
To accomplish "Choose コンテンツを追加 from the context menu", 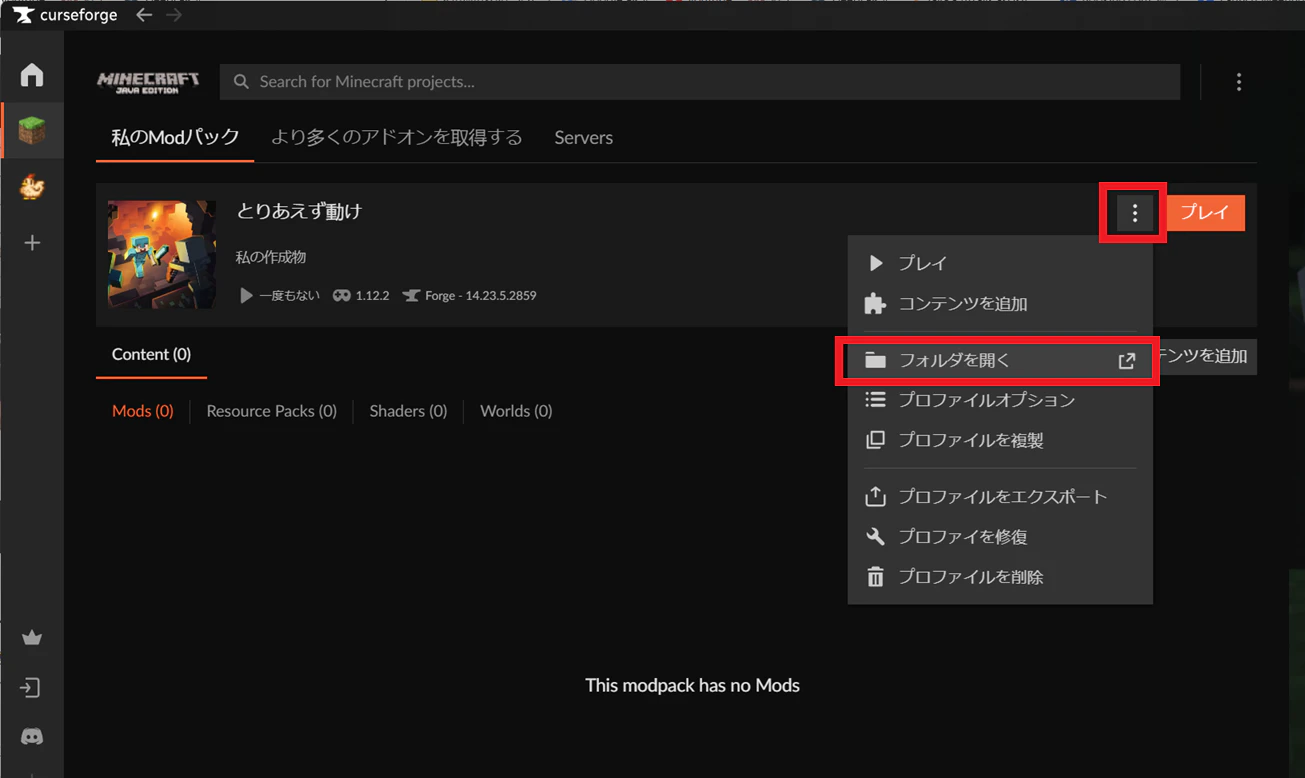I will point(1000,304).
